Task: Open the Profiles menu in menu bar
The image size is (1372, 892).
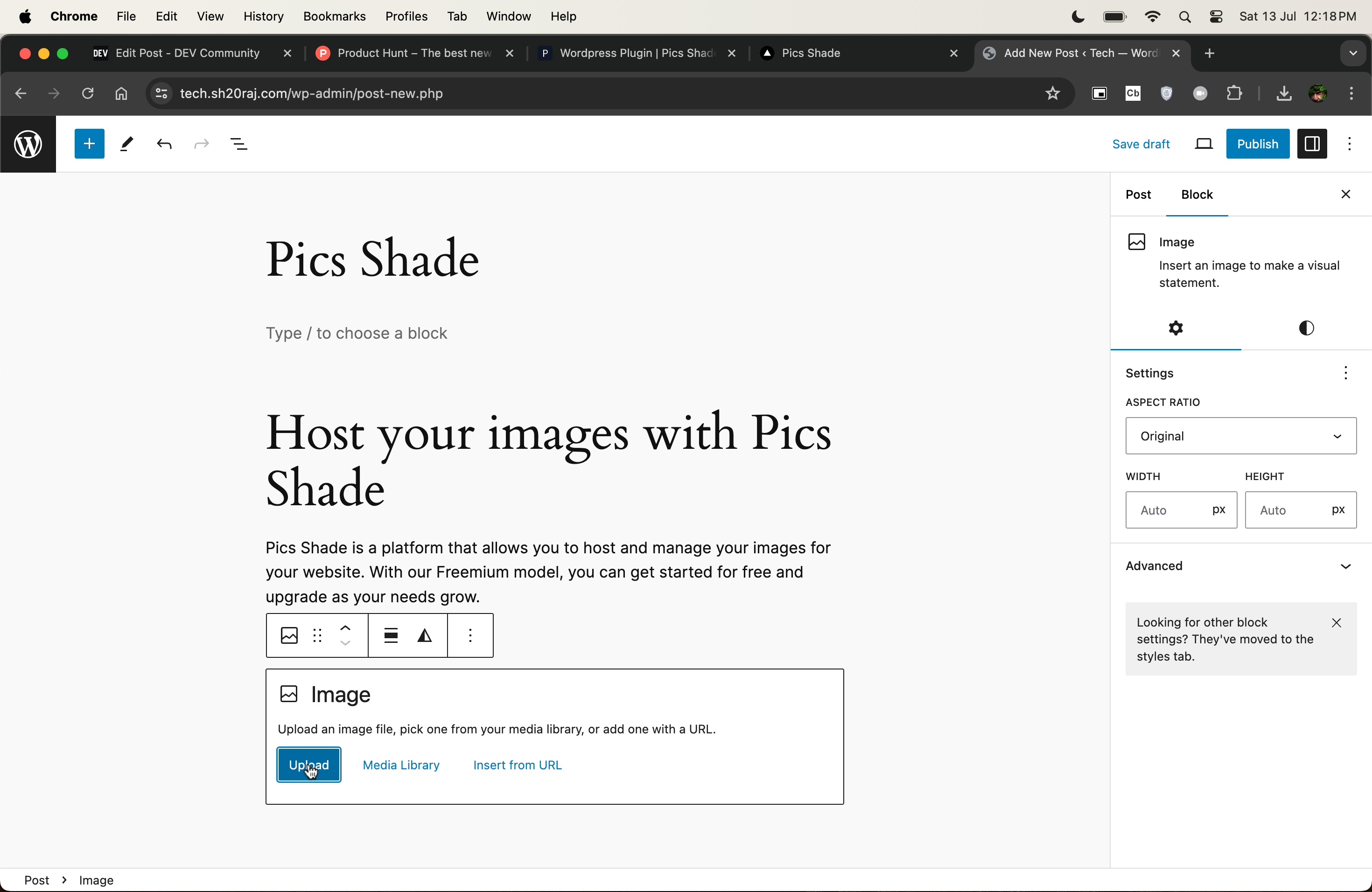Action: pyautogui.click(x=406, y=16)
